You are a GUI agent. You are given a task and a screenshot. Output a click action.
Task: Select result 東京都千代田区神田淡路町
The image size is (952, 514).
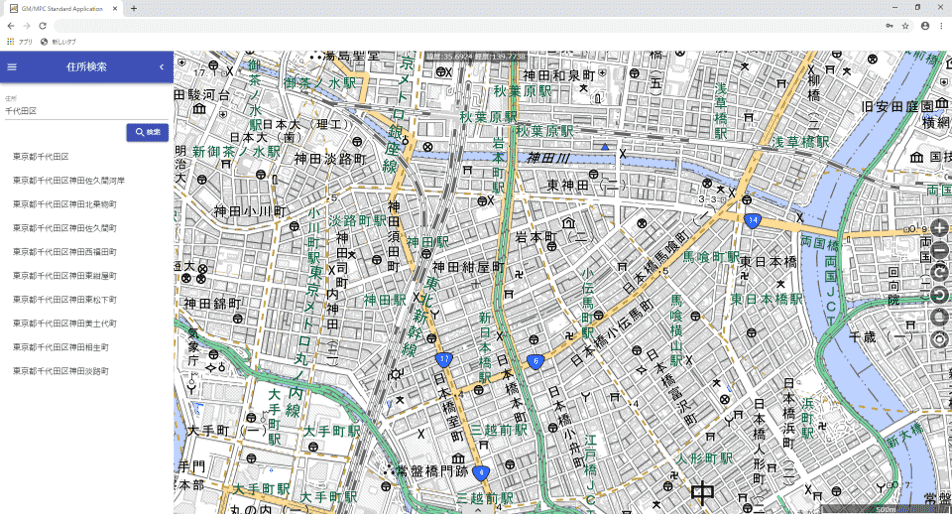point(60,371)
